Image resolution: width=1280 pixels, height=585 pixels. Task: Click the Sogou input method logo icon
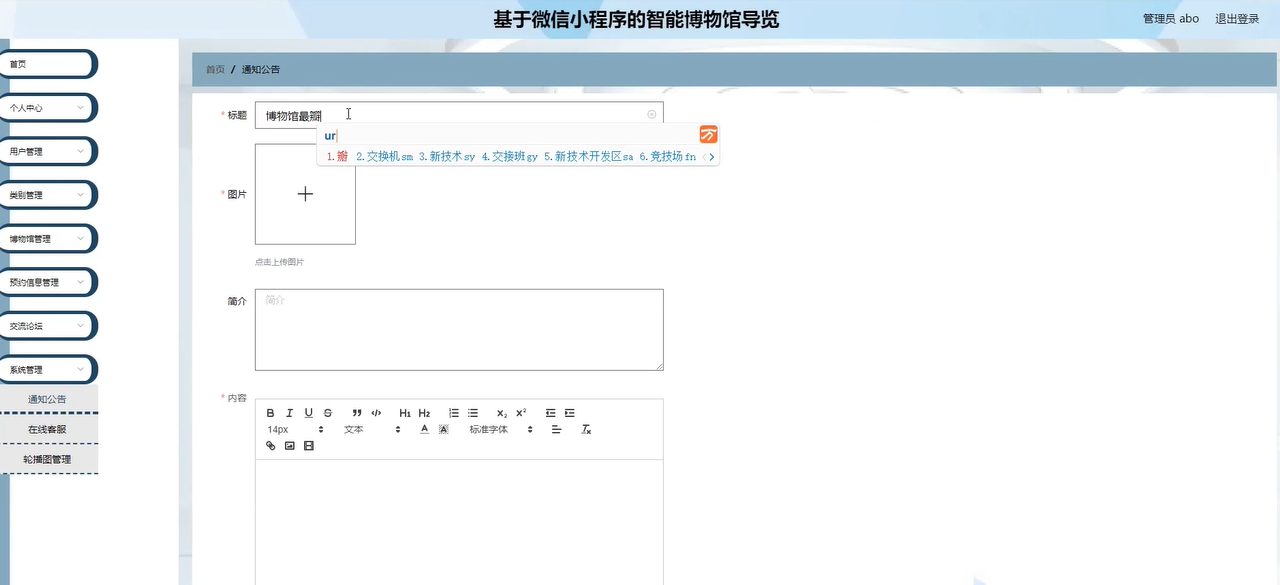(708, 135)
